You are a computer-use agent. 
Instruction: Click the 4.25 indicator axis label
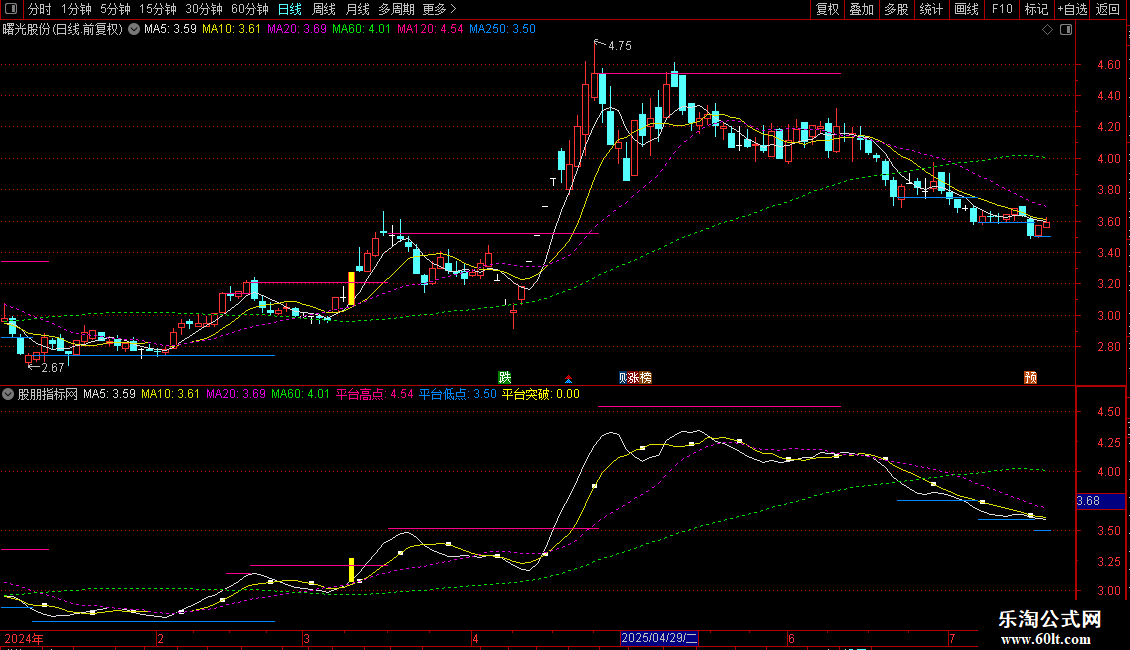pos(1109,442)
